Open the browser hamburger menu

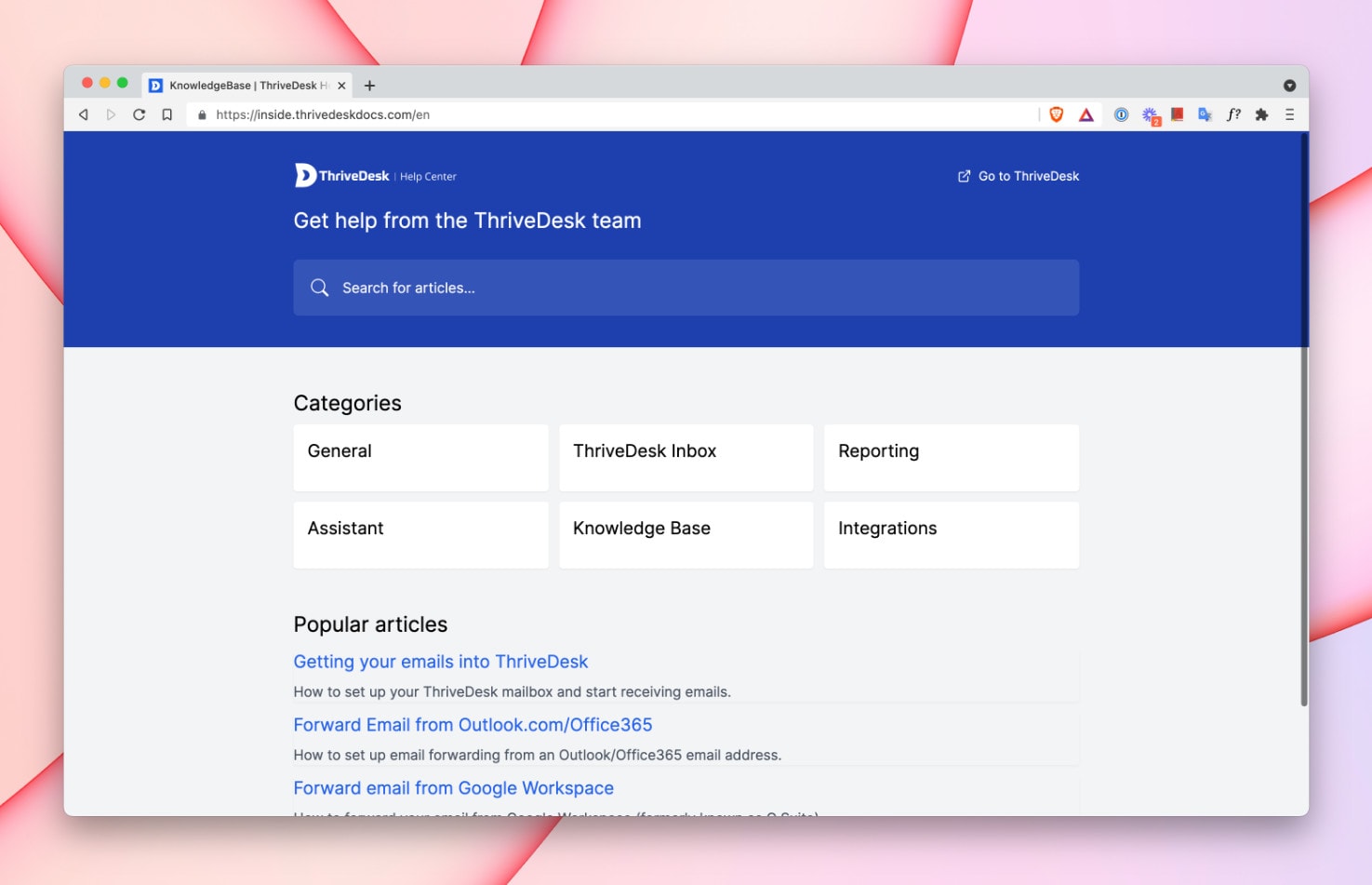(x=1289, y=114)
